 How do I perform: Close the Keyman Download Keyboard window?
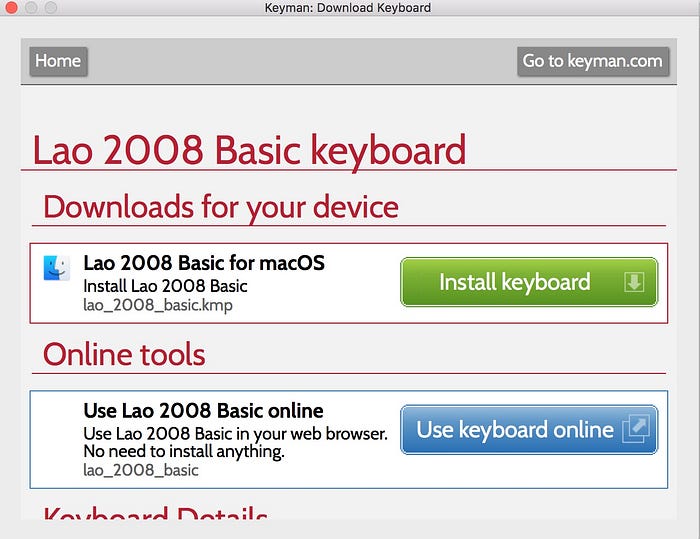(11, 8)
